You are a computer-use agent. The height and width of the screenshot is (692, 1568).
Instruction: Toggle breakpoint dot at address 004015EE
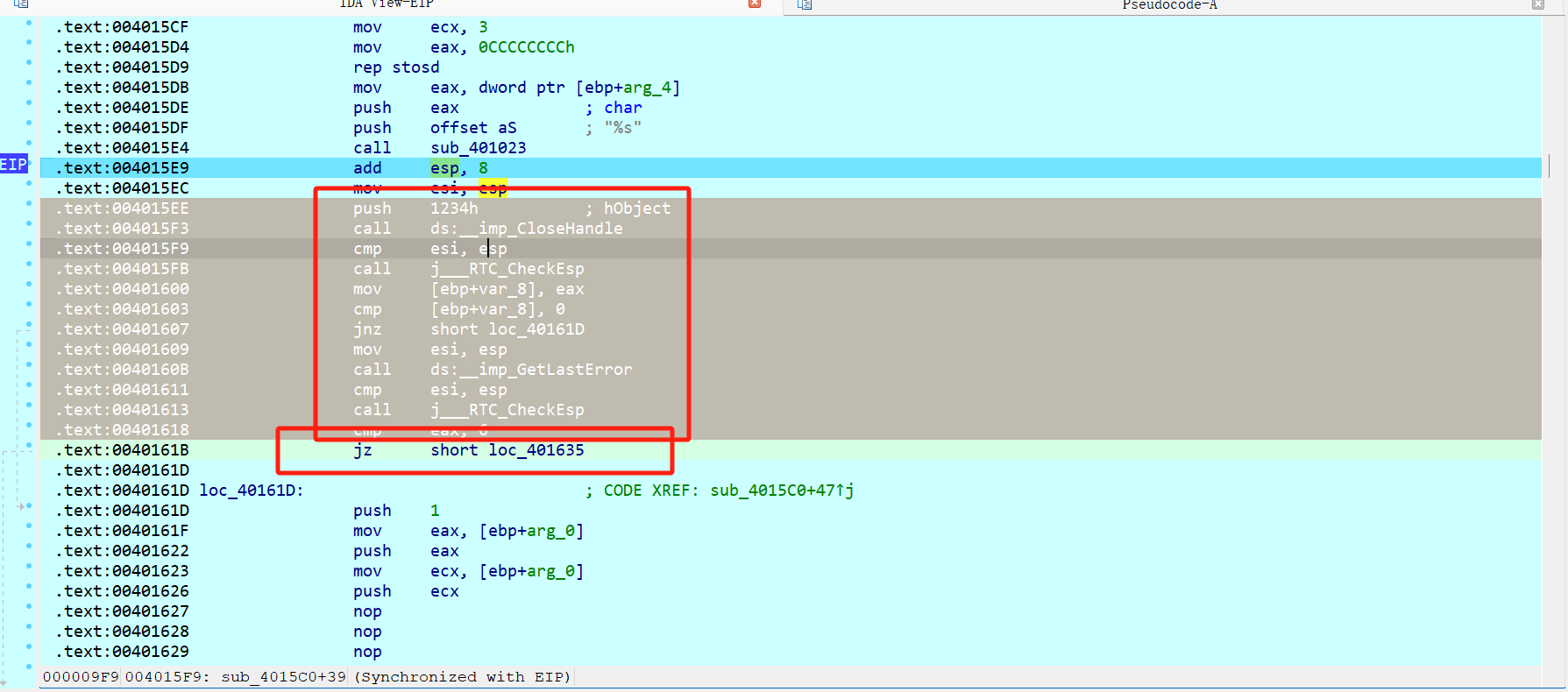click(29, 204)
